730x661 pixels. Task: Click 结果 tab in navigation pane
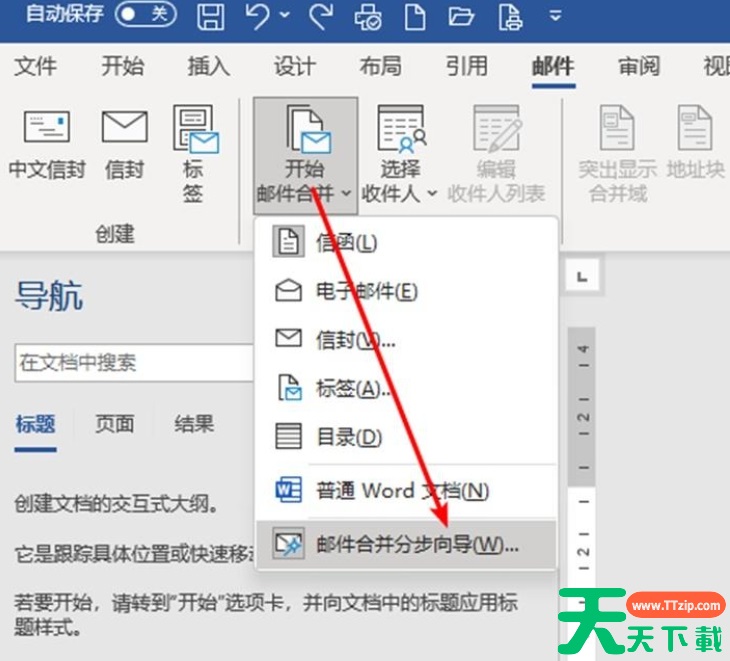pyautogui.click(x=194, y=424)
